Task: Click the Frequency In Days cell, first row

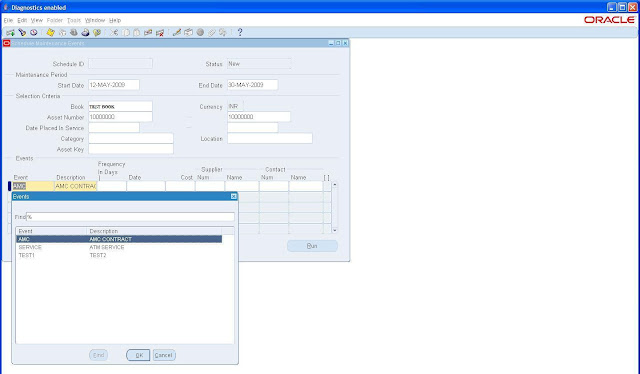Action: tap(111, 186)
